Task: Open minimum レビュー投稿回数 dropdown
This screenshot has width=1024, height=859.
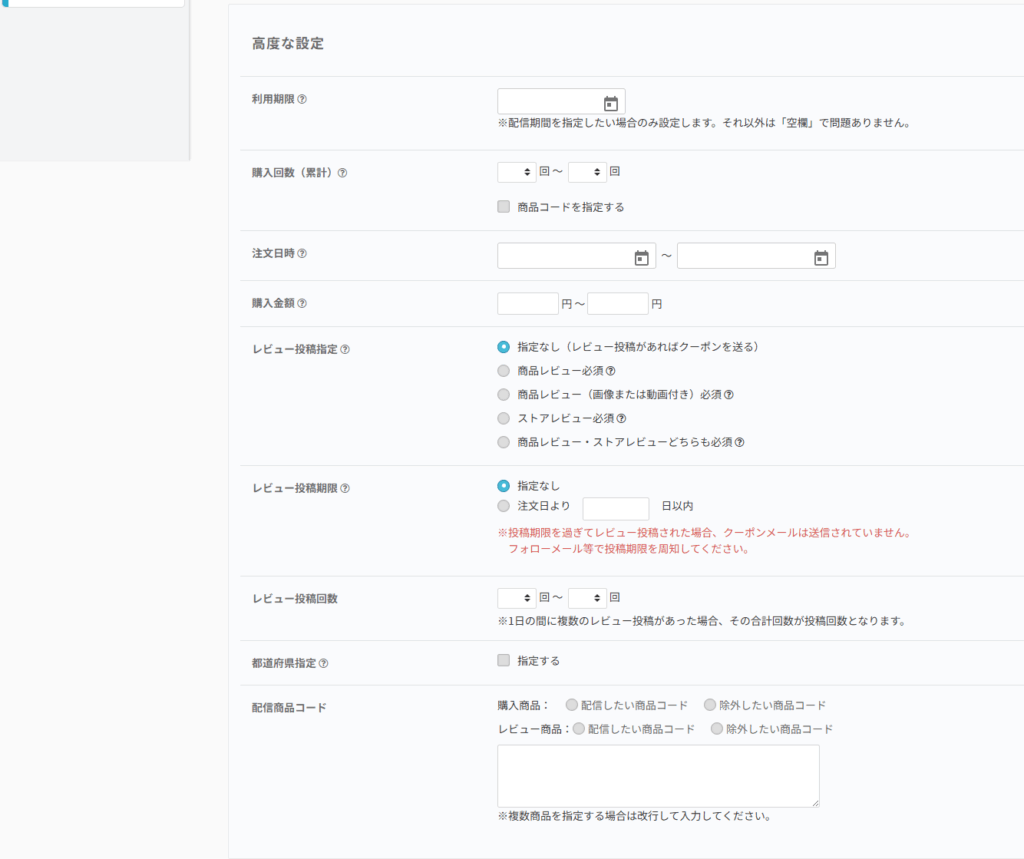Action: (x=516, y=598)
